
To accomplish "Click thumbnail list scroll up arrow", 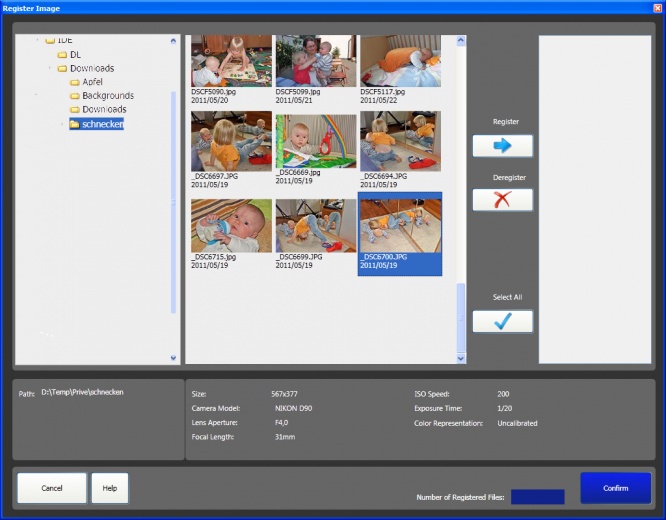I will coord(461,41).
